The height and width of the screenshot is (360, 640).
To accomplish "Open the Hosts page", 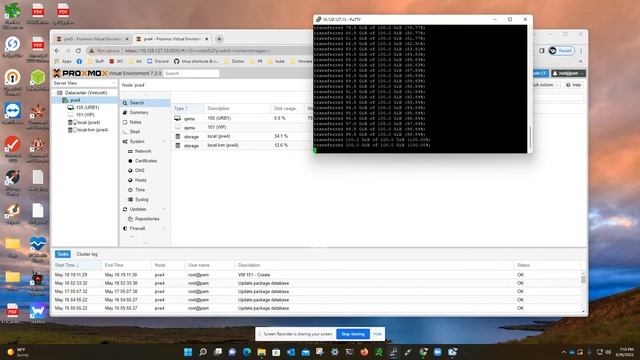I will point(140,180).
